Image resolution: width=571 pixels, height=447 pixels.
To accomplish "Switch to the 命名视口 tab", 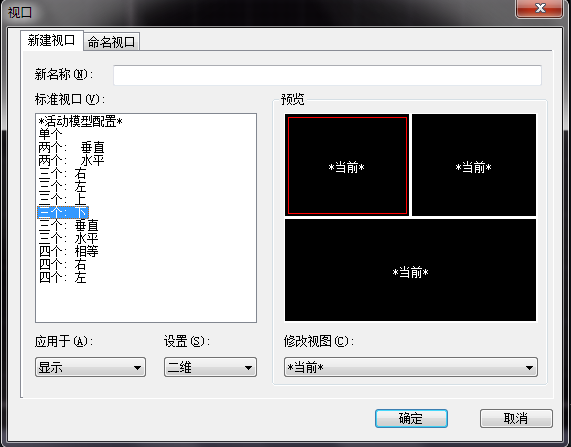I will point(111,42).
